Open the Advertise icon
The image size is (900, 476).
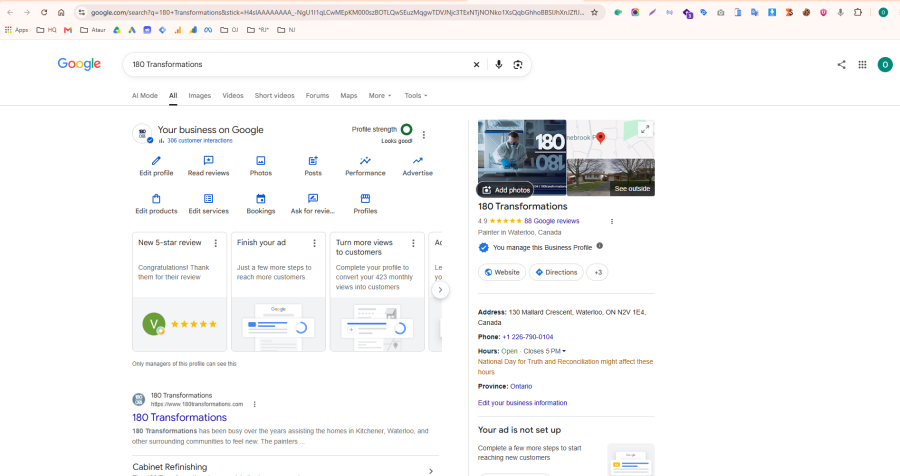click(417, 161)
